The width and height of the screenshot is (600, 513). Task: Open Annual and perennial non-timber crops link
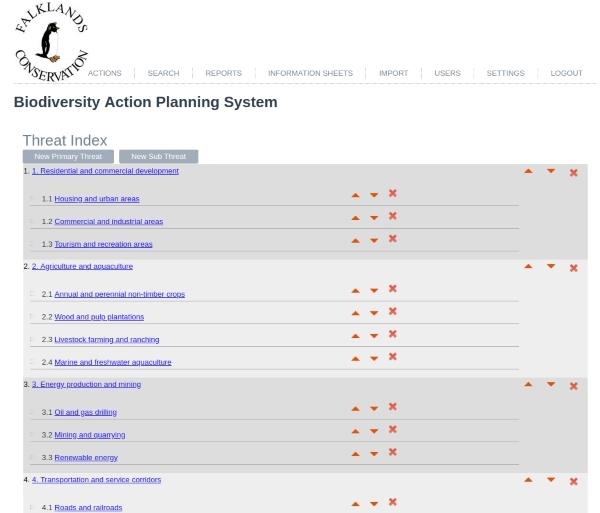tap(119, 294)
